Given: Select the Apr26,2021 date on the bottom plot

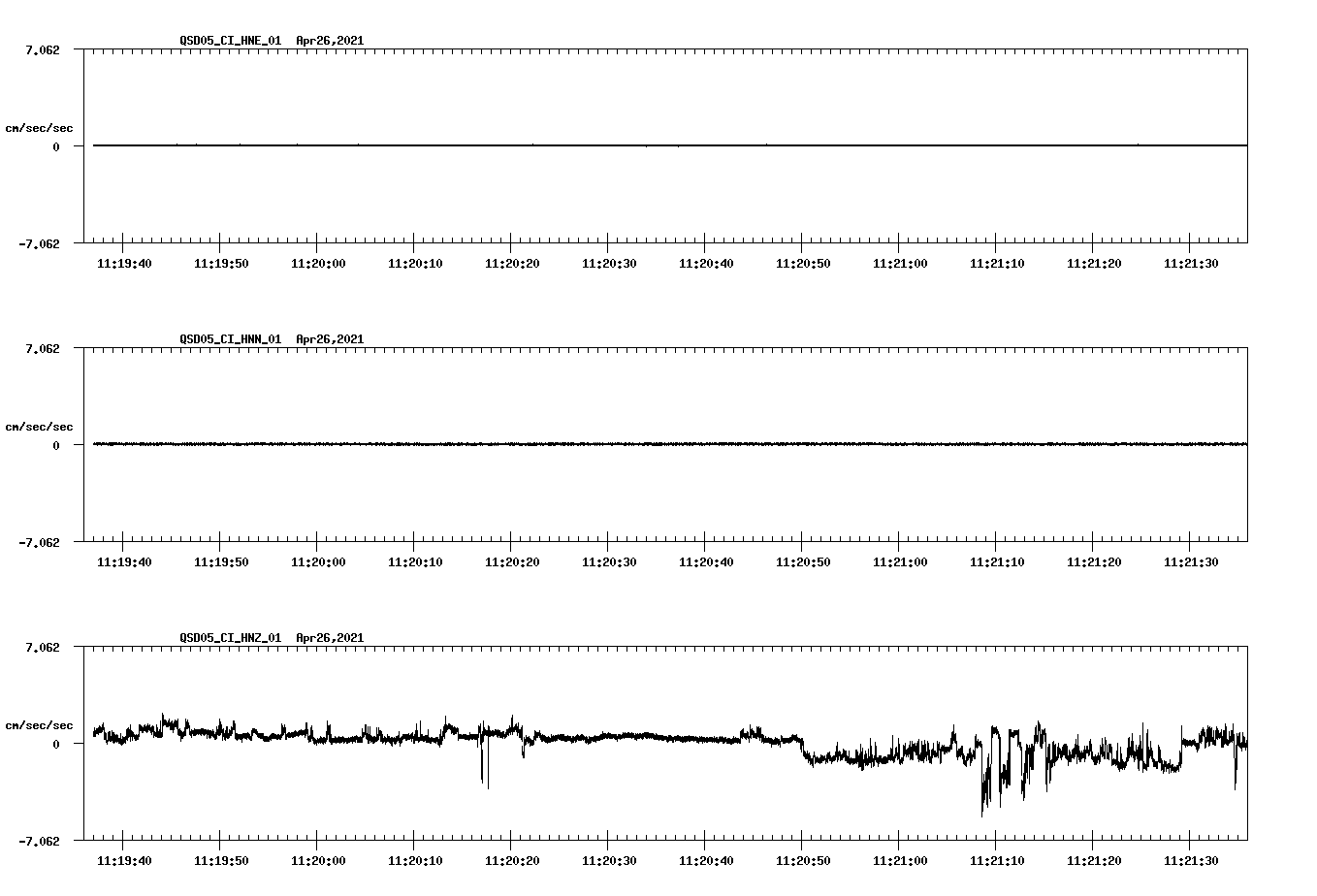Looking at the screenshot, I should point(329,638).
